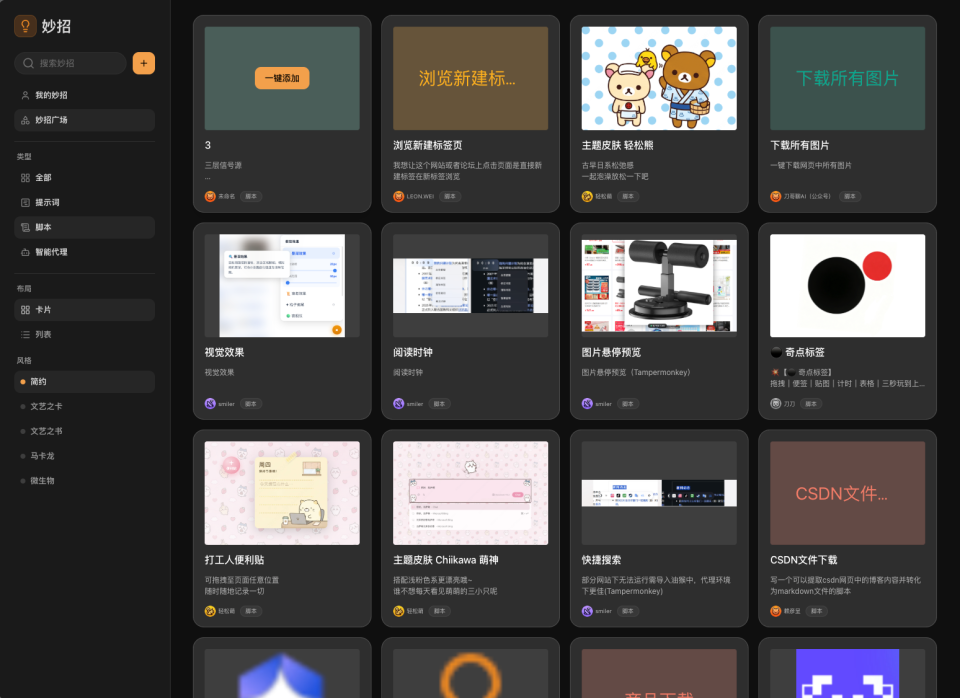This screenshot has width=960, height=698.
Task: Click the 主题皮肤 轻松熊 card title
Action: 617,145
